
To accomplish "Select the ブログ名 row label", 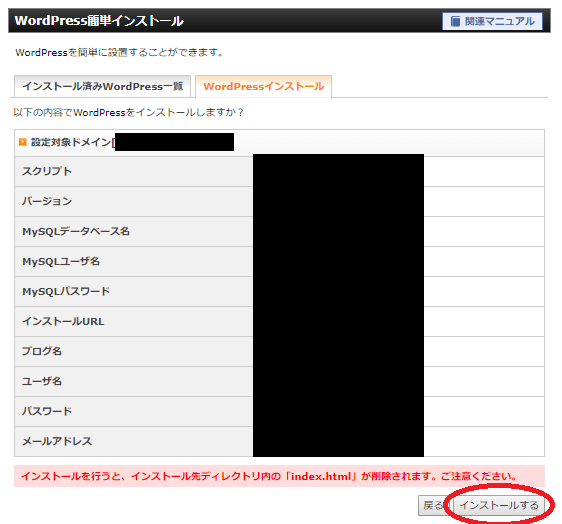I will pos(42,351).
